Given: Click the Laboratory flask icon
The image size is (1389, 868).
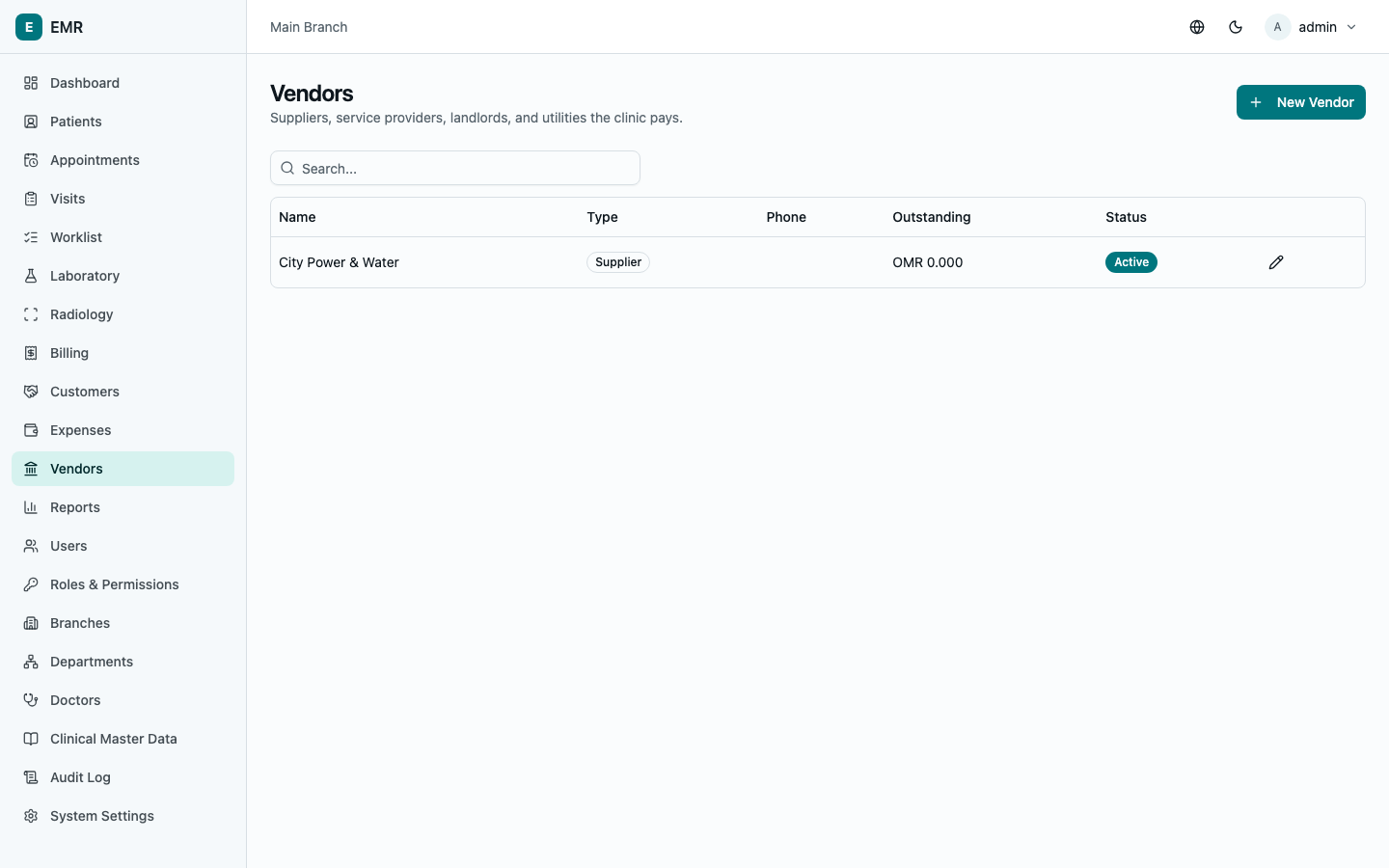Looking at the screenshot, I should [31, 276].
